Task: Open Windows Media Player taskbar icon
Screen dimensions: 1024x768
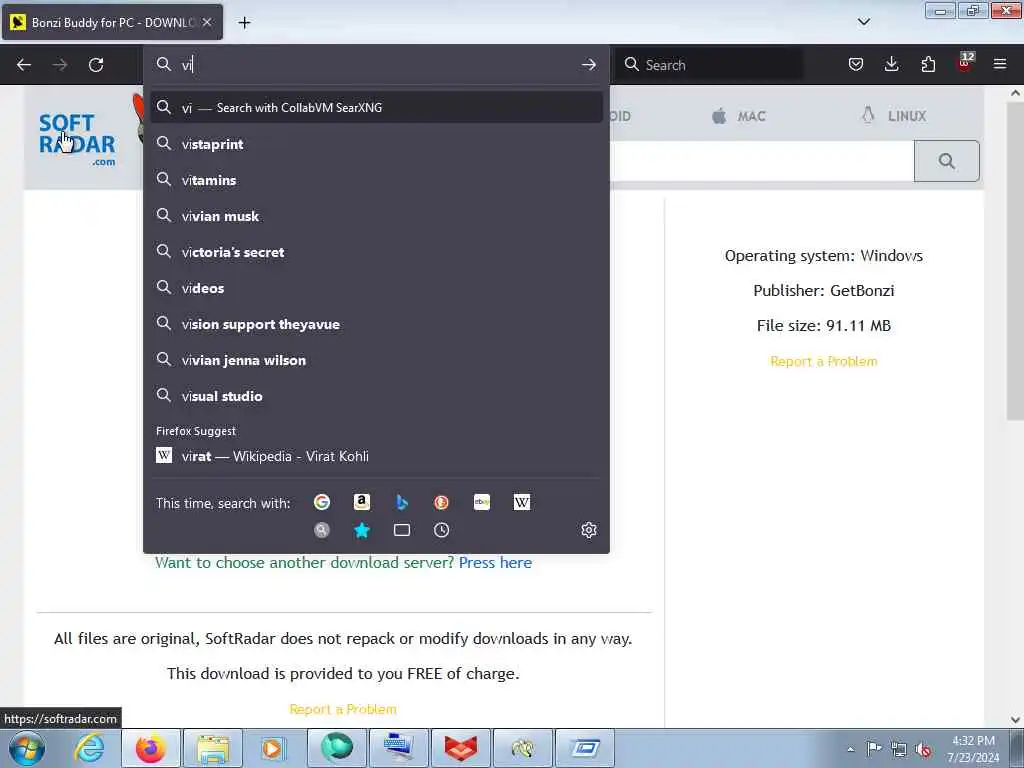Action: pyautogui.click(x=274, y=748)
